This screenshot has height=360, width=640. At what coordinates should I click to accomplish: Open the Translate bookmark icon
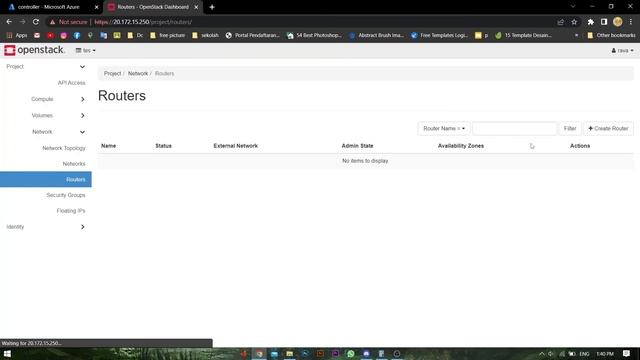[104, 36]
